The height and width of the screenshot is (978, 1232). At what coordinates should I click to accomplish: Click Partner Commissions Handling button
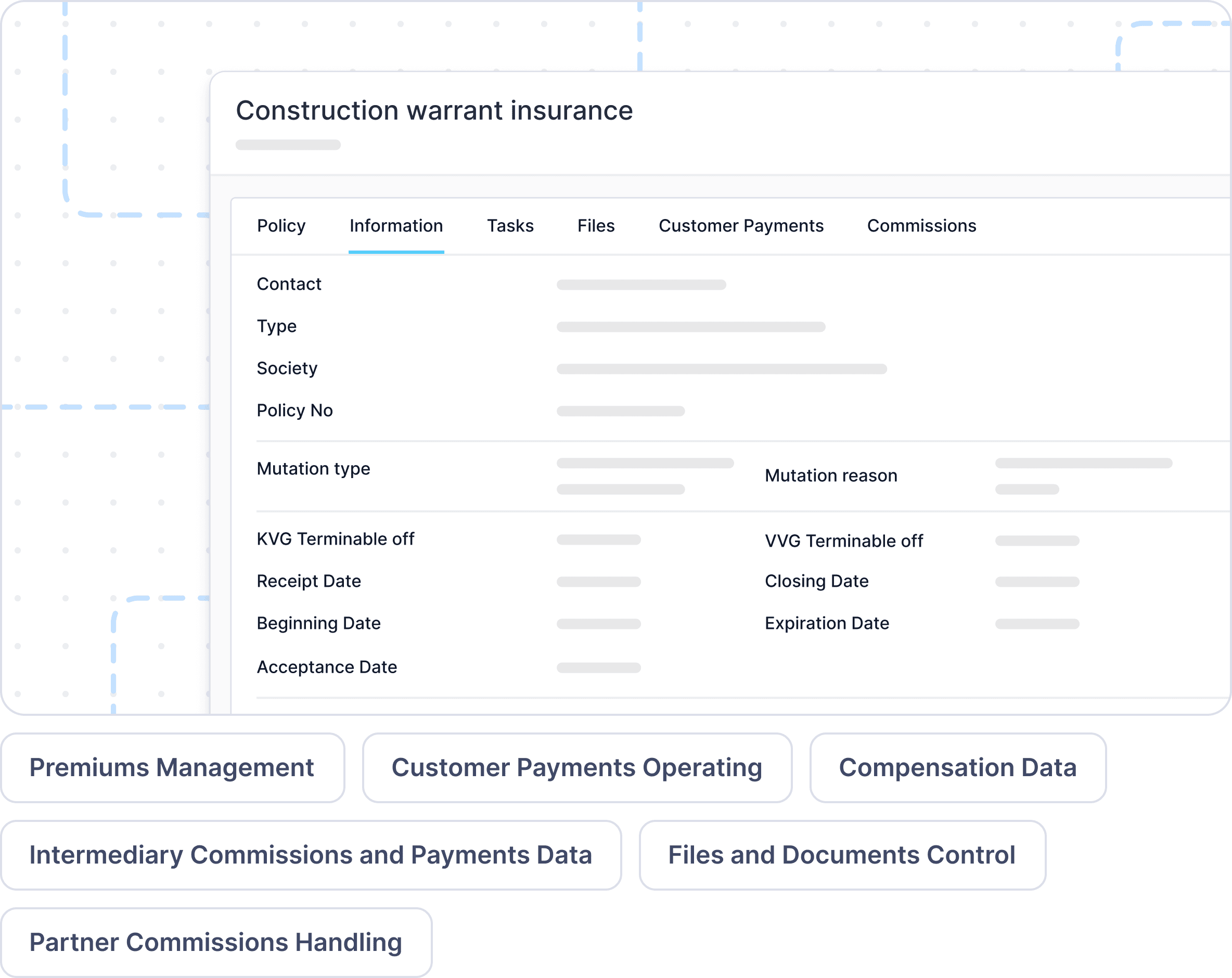215,942
